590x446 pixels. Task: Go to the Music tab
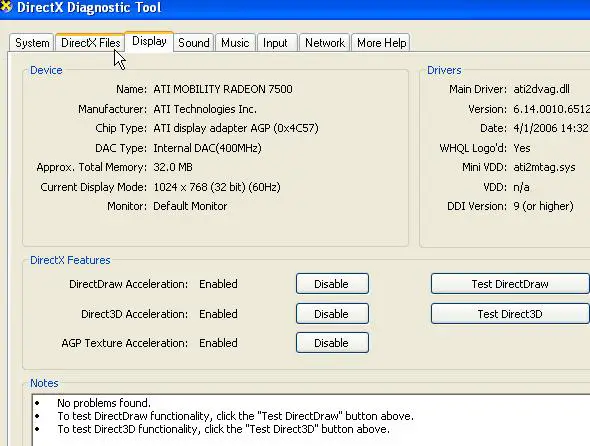pyautogui.click(x=235, y=43)
